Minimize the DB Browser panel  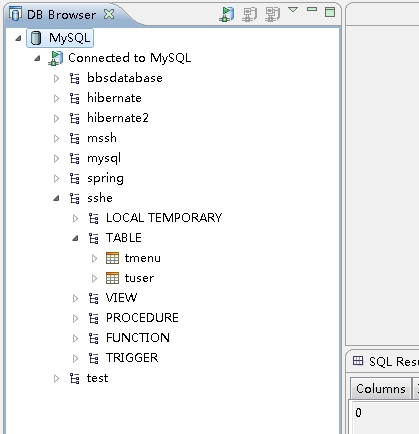pos(312,9)
